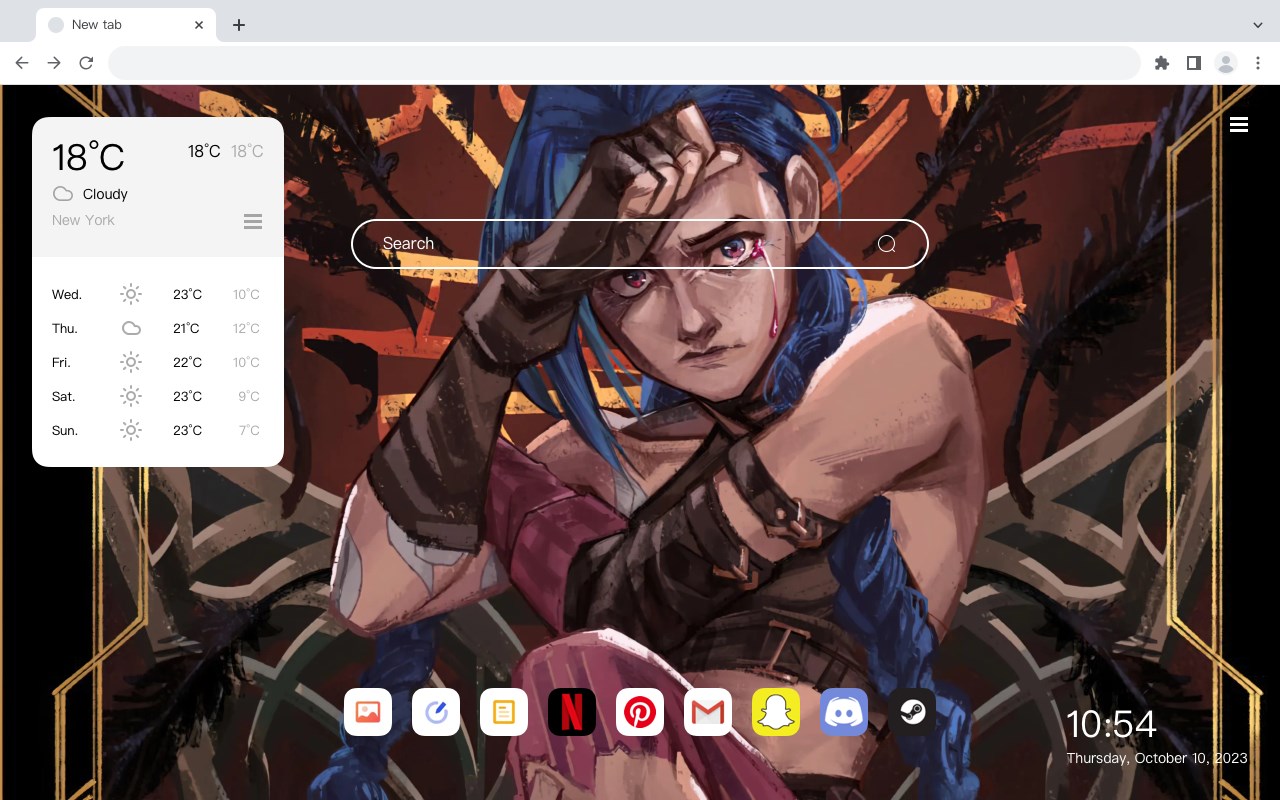Click Wednesday's sunny weather icon

click(x=131, y=294)
